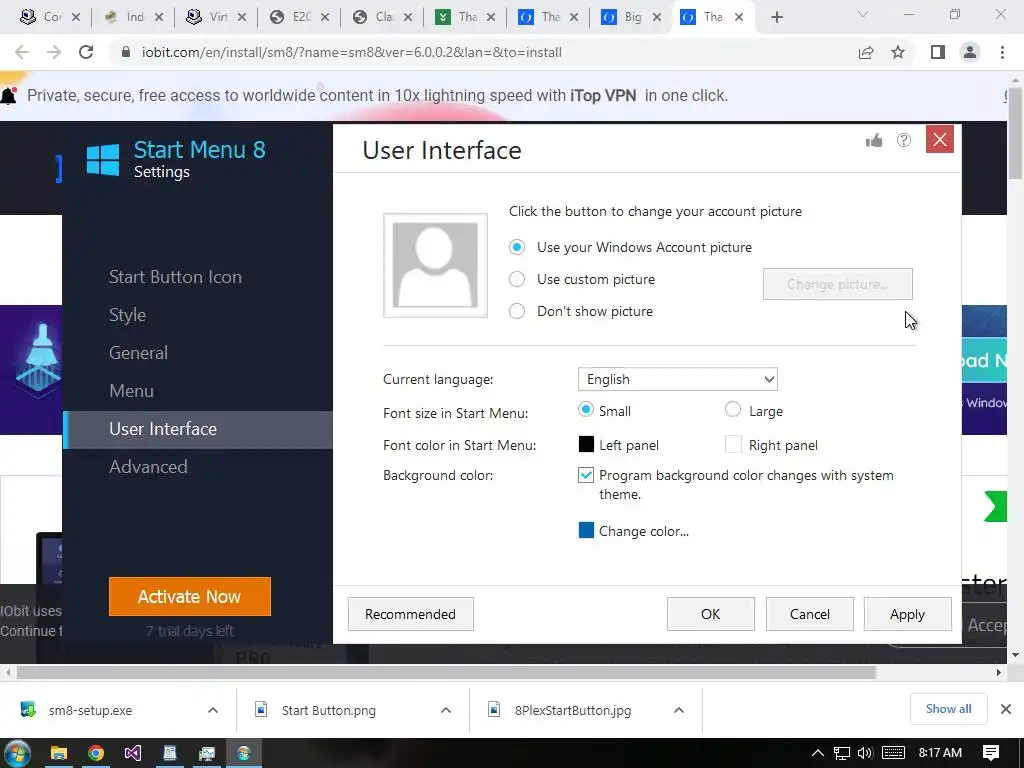Open help via the question mark icon
Image resolution: width=1024 pixels, height=768 pixels.
(x=904, y=140)
